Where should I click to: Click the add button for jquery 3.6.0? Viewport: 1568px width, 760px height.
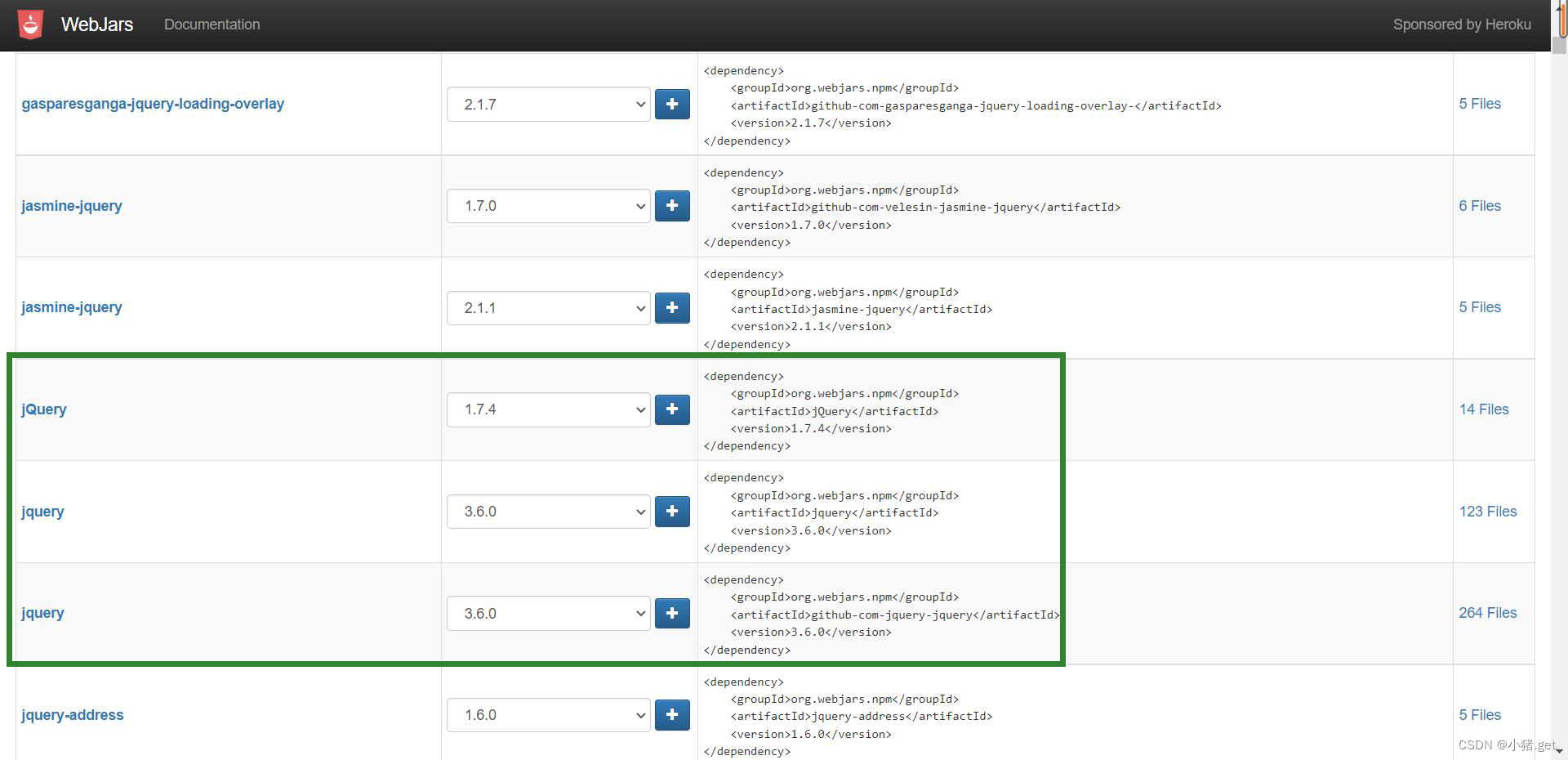(671, 511)
